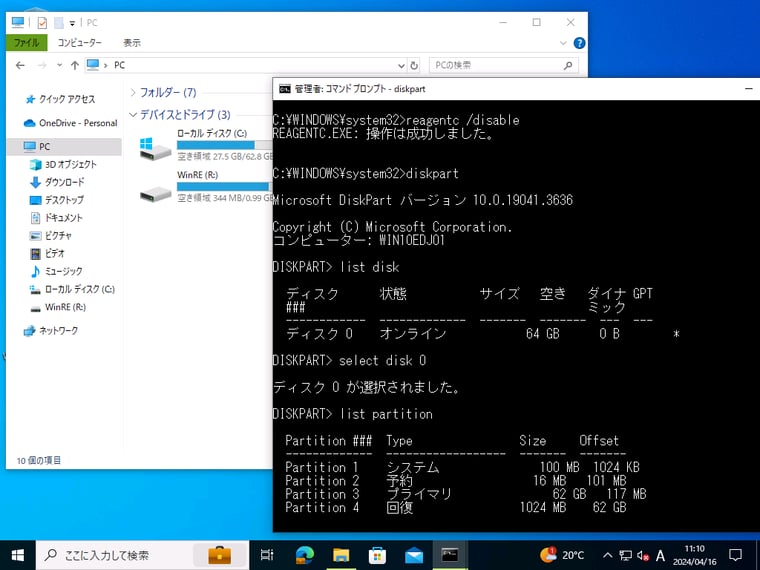This screenshot has width=760, height=570.
Task: Open the notification center icon
Action: pos(735,555)
